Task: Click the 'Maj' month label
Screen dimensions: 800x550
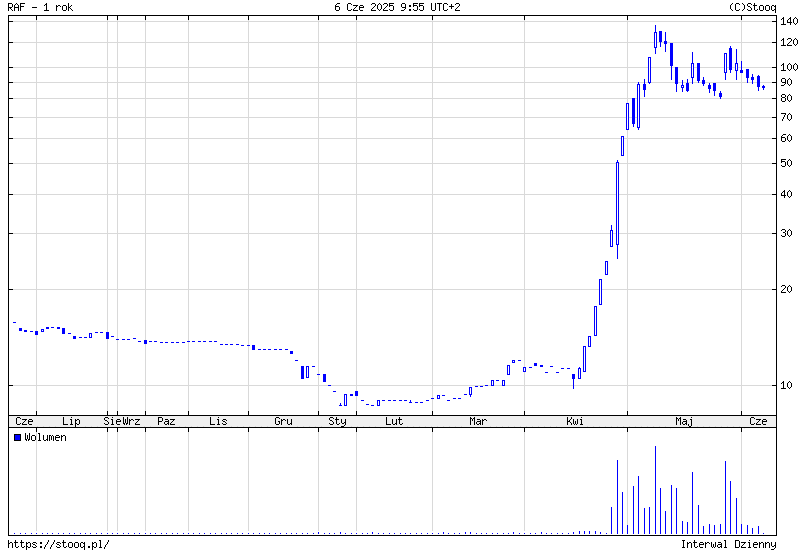Action: (x=684, y=421)
